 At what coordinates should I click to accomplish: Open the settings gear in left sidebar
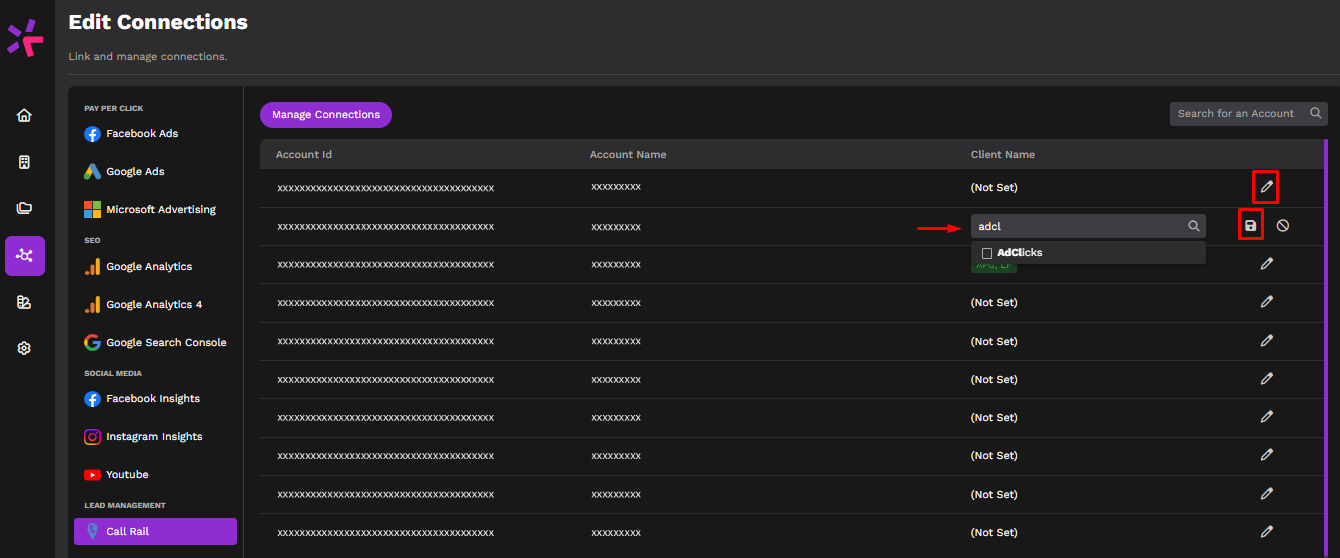(x=24, y=348)
